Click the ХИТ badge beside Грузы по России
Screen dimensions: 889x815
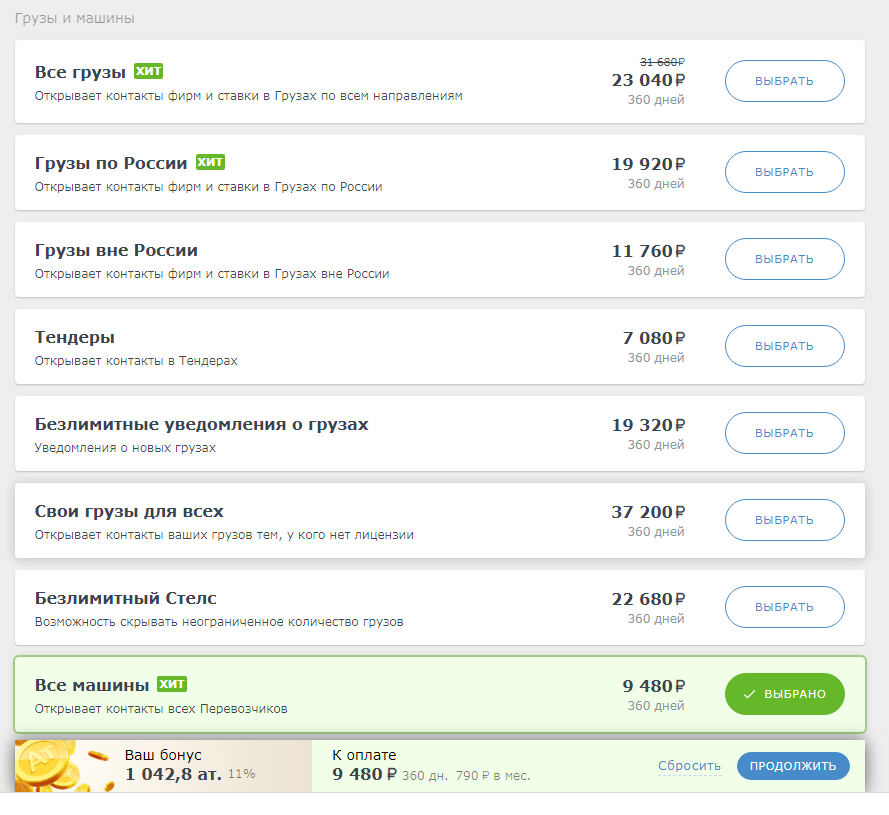pyautogui.click(x=210, y=162)
